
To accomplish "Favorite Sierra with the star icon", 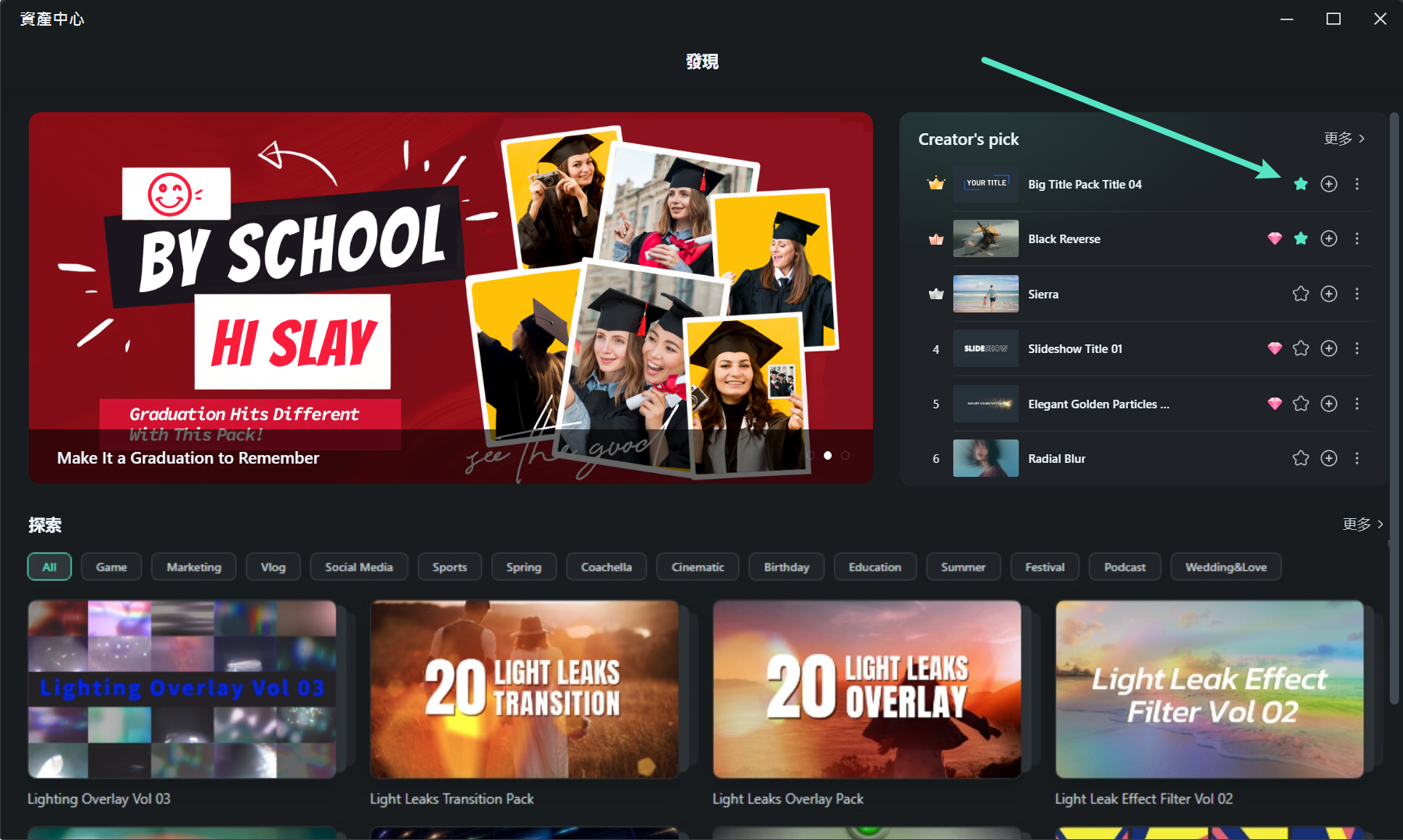I will click(1300, 294).
